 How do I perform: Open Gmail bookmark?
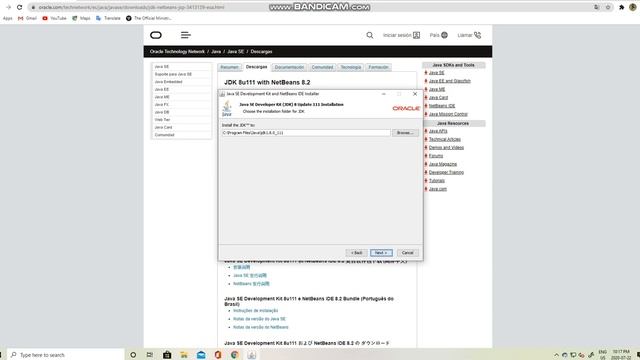27,18
